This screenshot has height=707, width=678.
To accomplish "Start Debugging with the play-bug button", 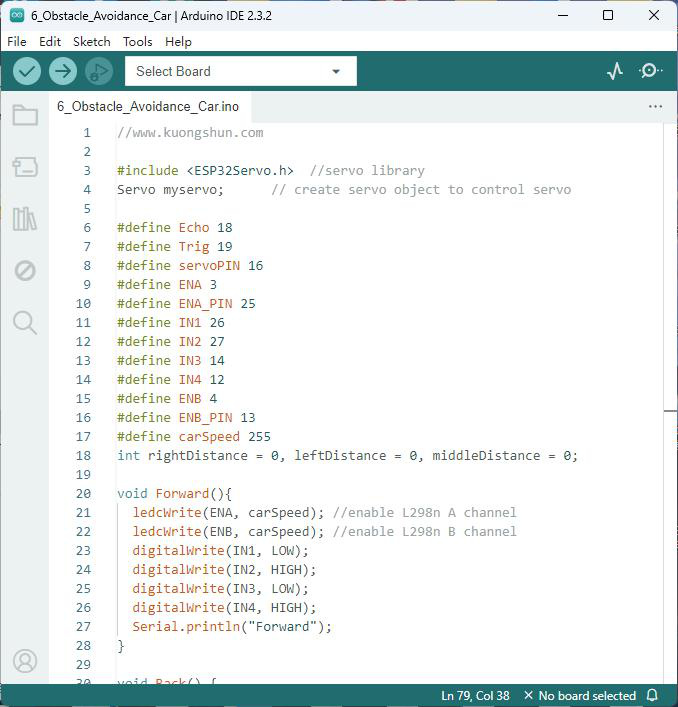I will pyautogui.click(x=99, y=71).
